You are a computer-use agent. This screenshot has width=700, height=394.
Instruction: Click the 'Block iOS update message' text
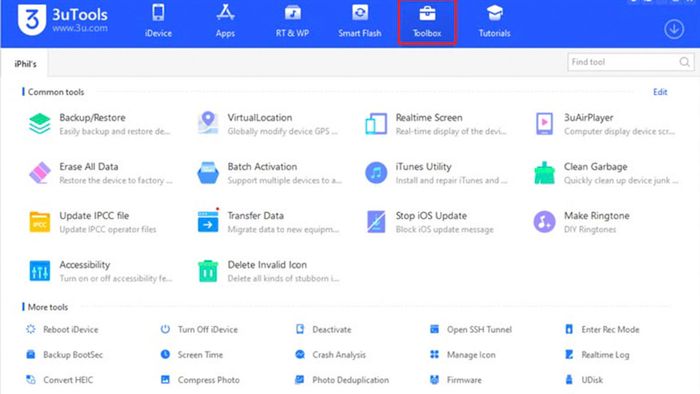point(445,229)
